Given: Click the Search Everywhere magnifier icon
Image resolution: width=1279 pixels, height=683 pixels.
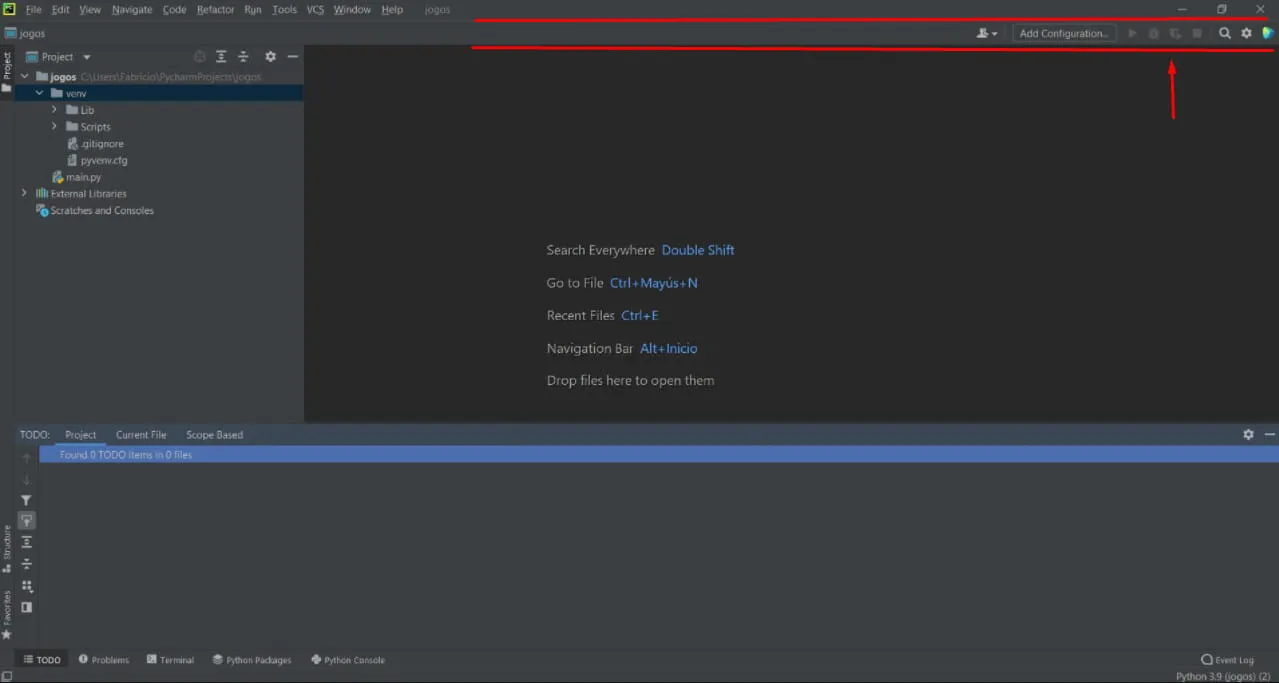Looking at the screenshot, I should click(1224, 33).
